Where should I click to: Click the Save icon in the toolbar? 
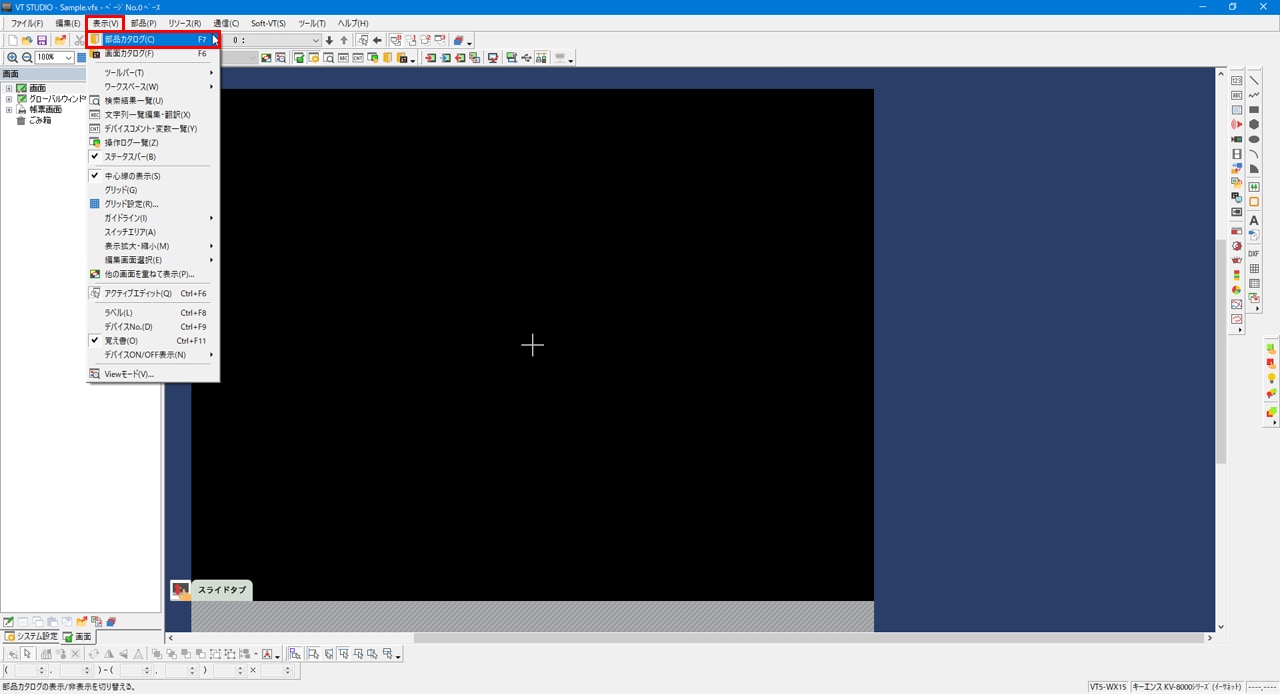[x=42, y=40]
